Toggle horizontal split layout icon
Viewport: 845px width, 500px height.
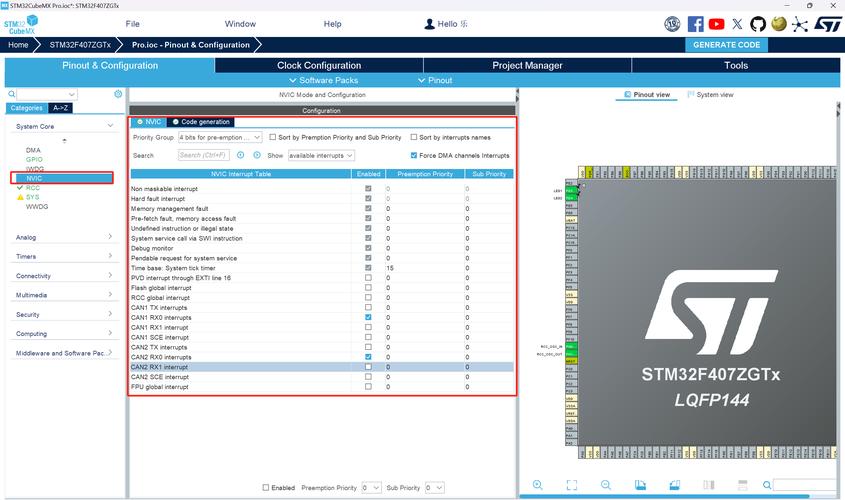(x=743, y=485)
